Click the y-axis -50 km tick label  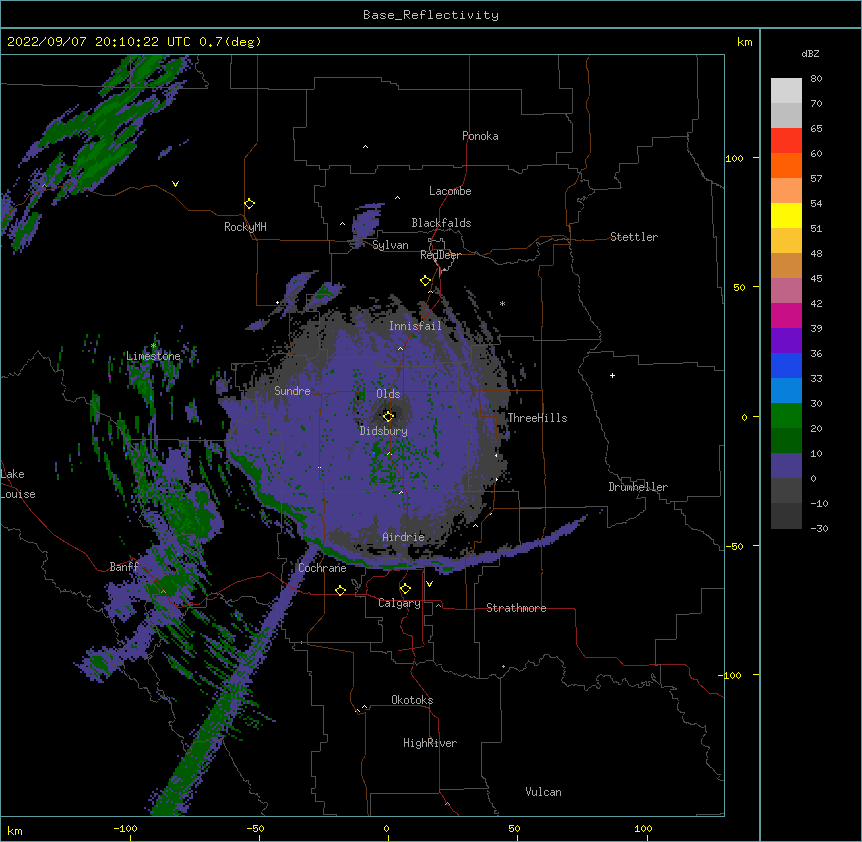734,546
